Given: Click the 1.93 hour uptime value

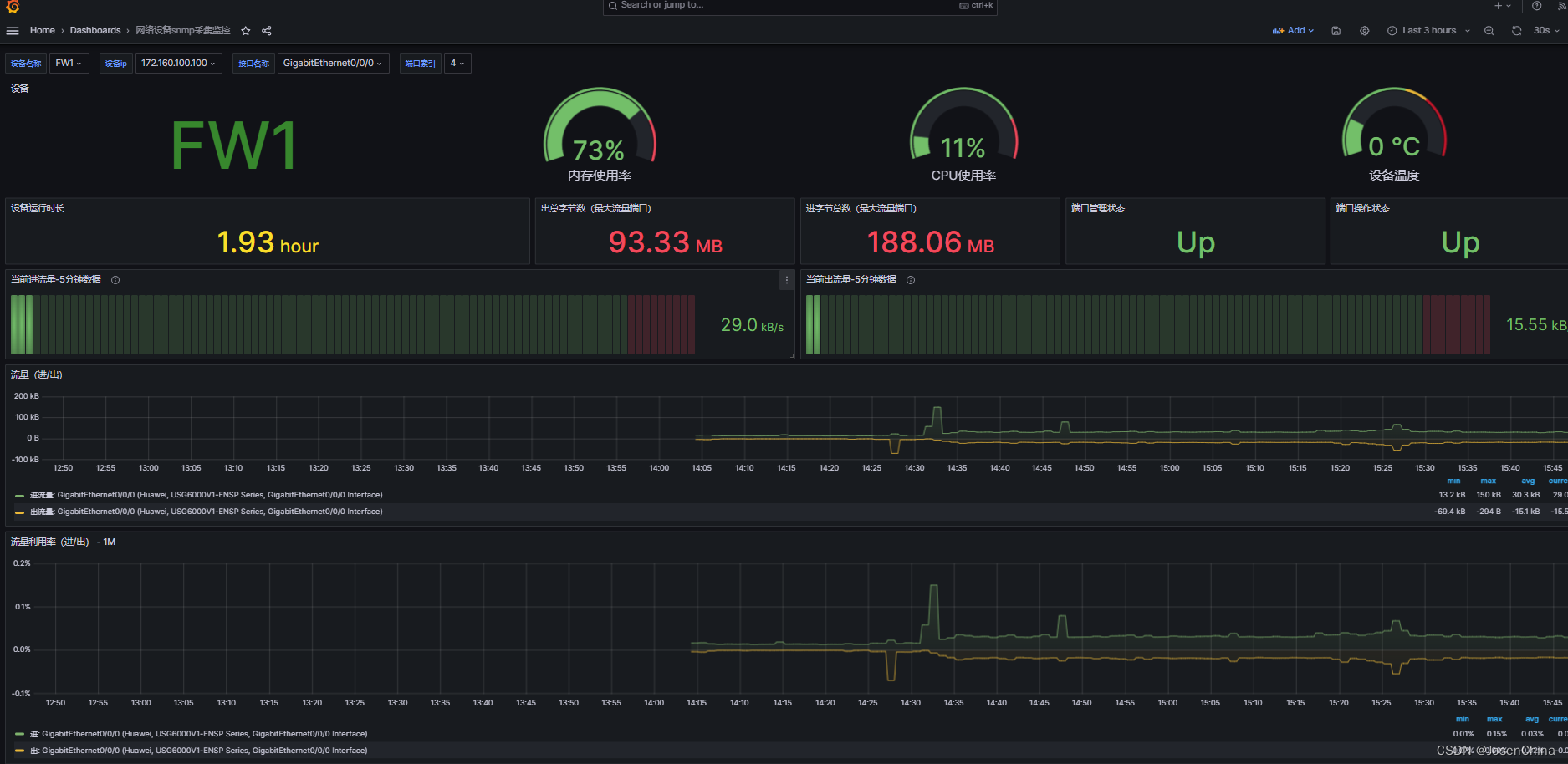Looking at the screenshot, I should click(x=268, y=243).
